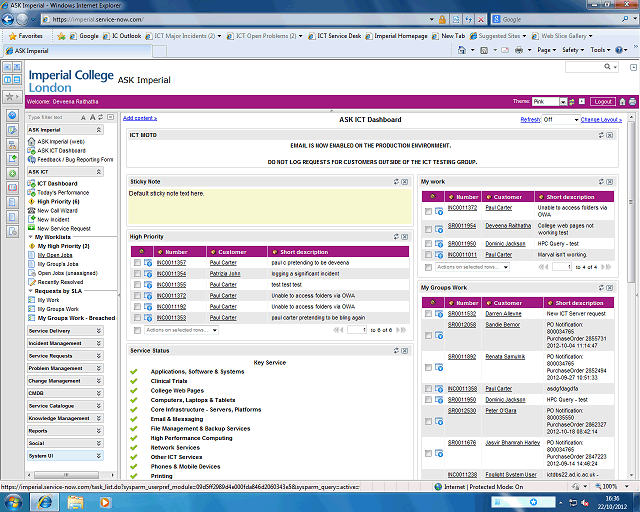640x512 pixels.
Task: Open the Refresh interval dropdown set to Off
Action: point(559,119)
